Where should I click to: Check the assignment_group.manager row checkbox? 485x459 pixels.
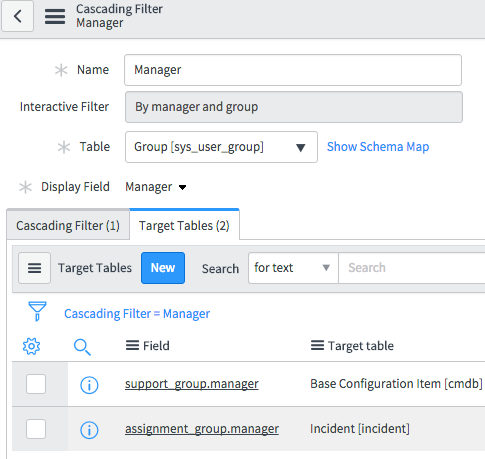click(36, 429)
